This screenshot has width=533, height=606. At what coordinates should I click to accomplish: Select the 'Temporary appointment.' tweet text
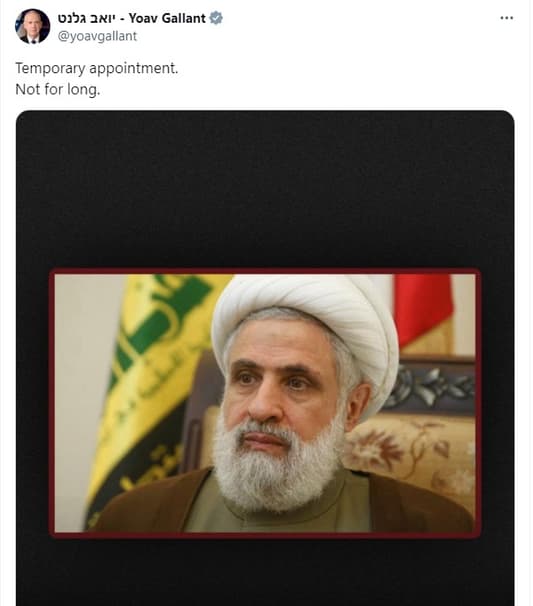[x=97, y=68]
